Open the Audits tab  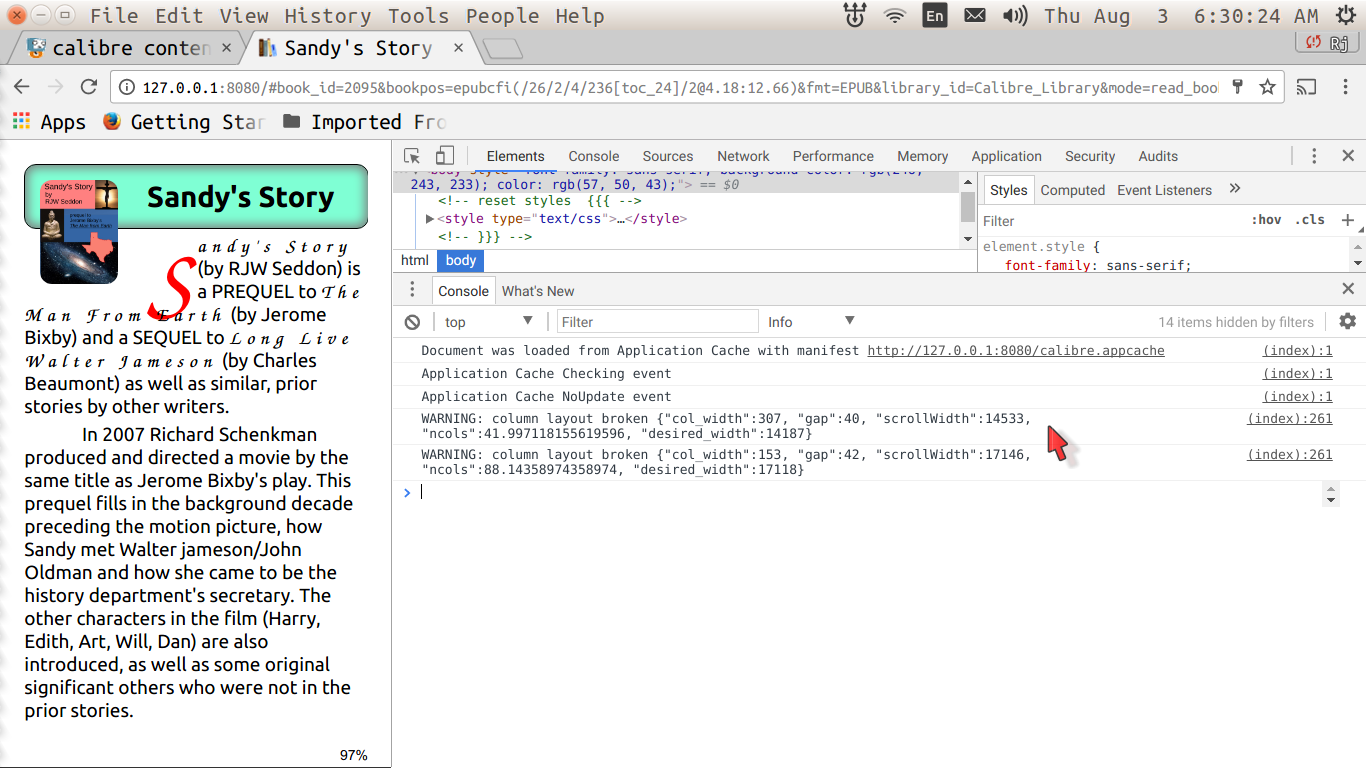click(x=1158, y=156)
